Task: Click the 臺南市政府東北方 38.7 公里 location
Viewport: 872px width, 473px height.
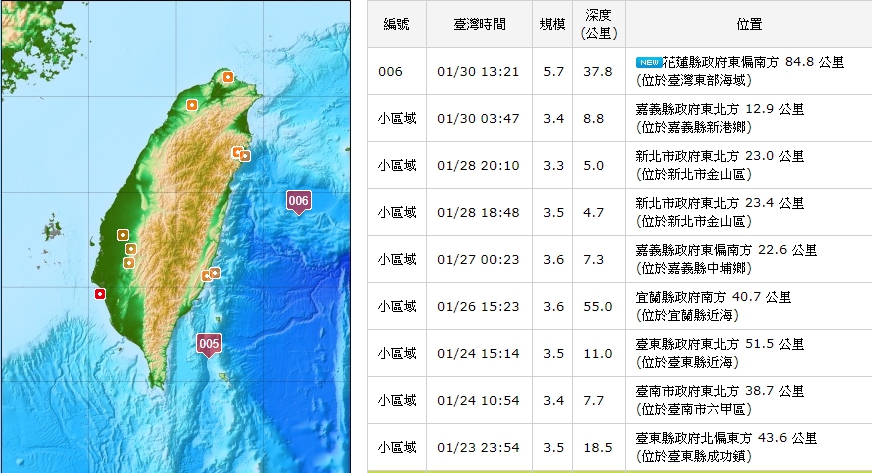Action: coord(720,391)
